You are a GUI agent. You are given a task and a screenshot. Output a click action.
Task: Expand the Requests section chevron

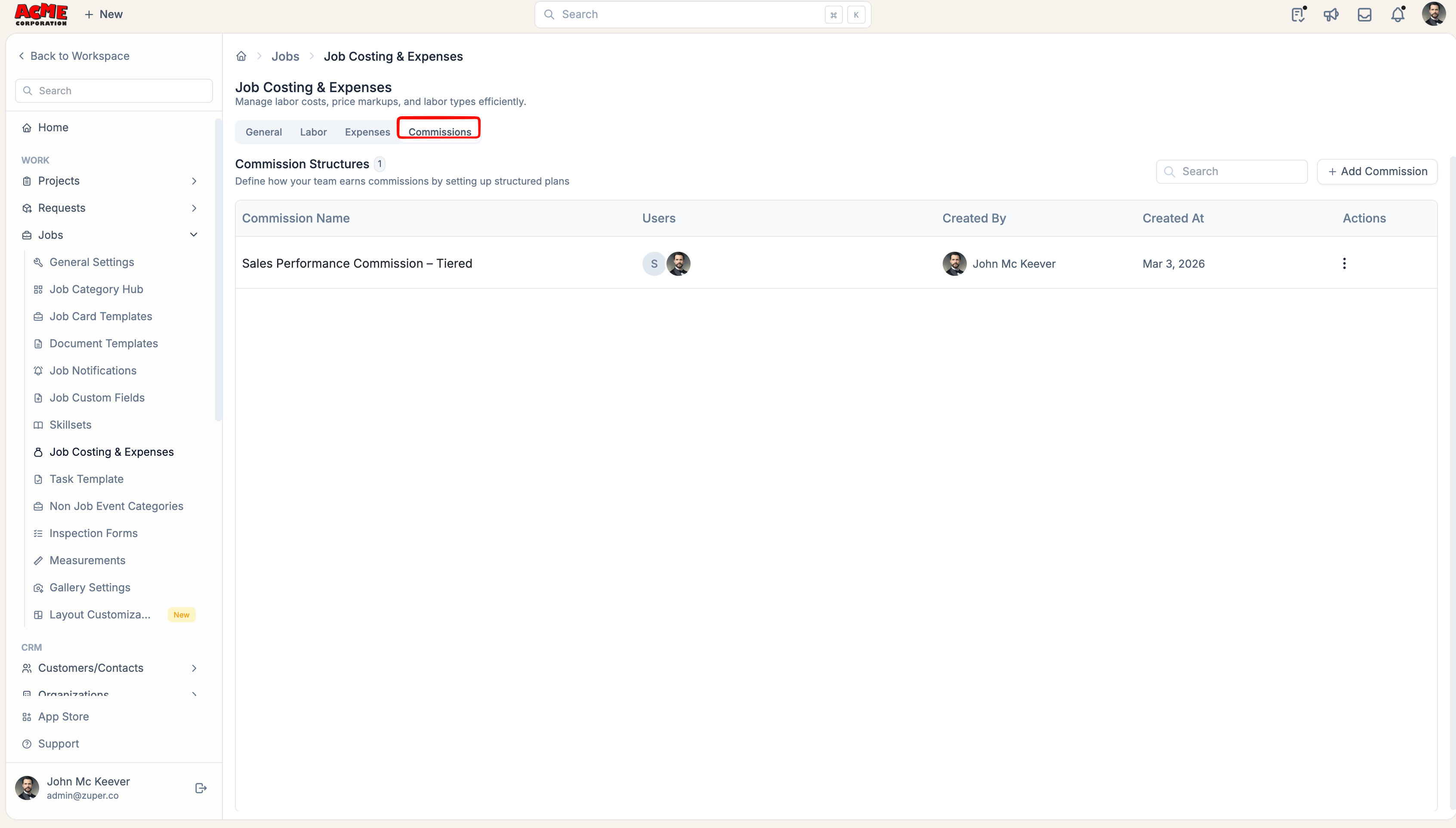(194, 208)
